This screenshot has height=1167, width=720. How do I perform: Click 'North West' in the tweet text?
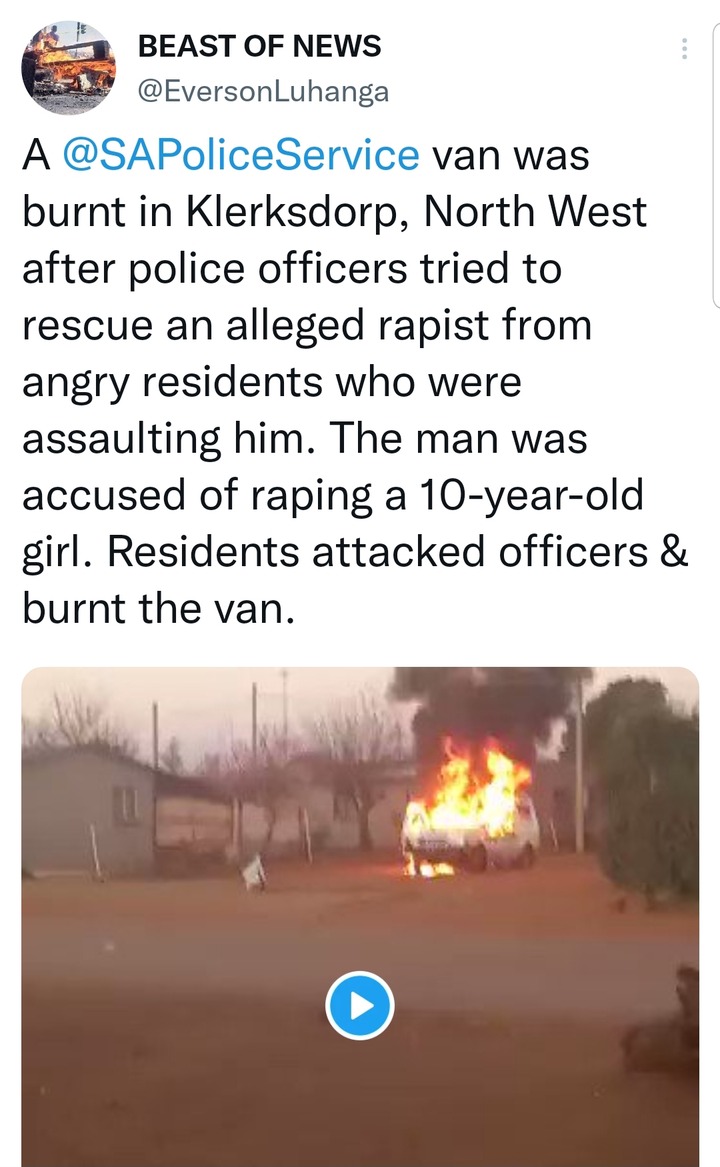[x=535, y=212]
